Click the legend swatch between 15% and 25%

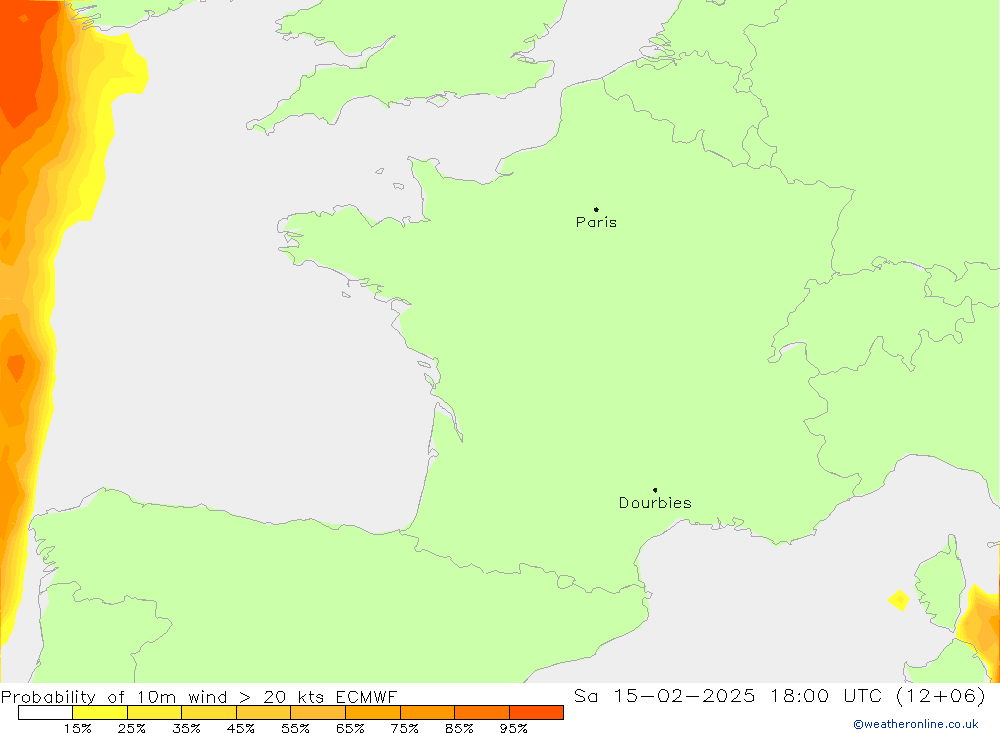tap(100, 712)
